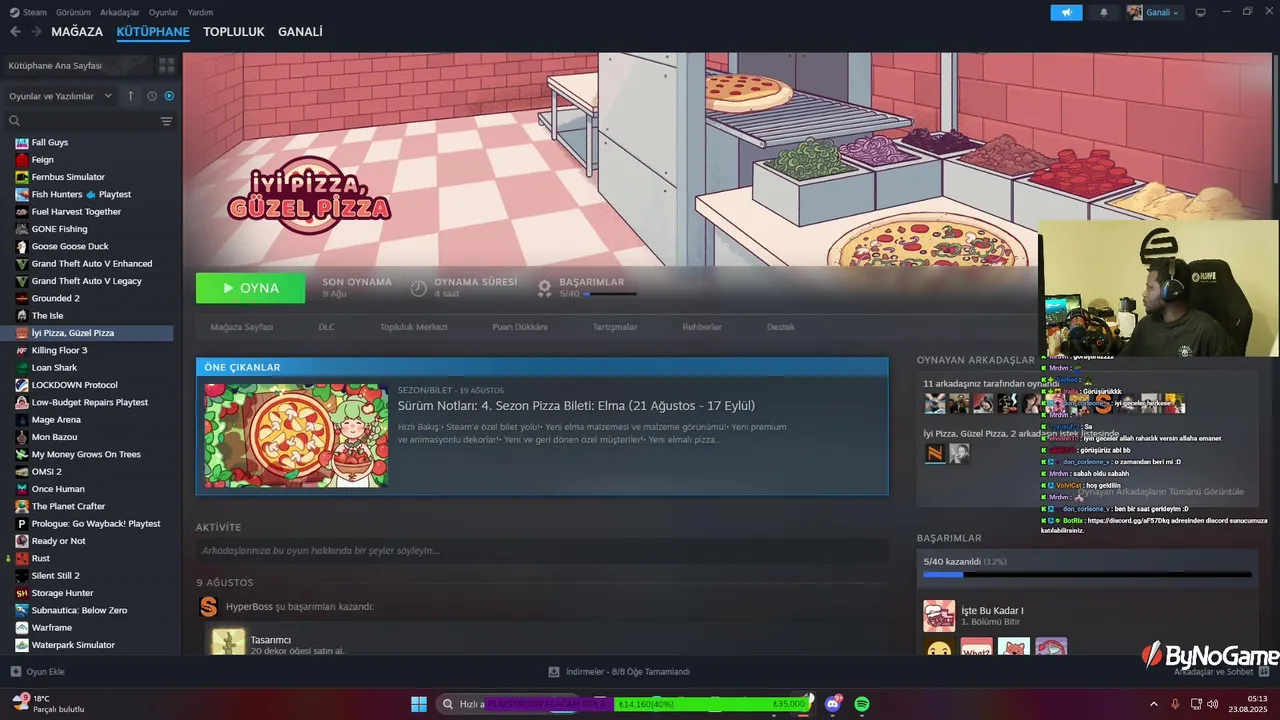This screenshot has height=720, width=1280.
Task: Click HyperBoss user avatar in activity feed
Action: click(x=208, y=607)
